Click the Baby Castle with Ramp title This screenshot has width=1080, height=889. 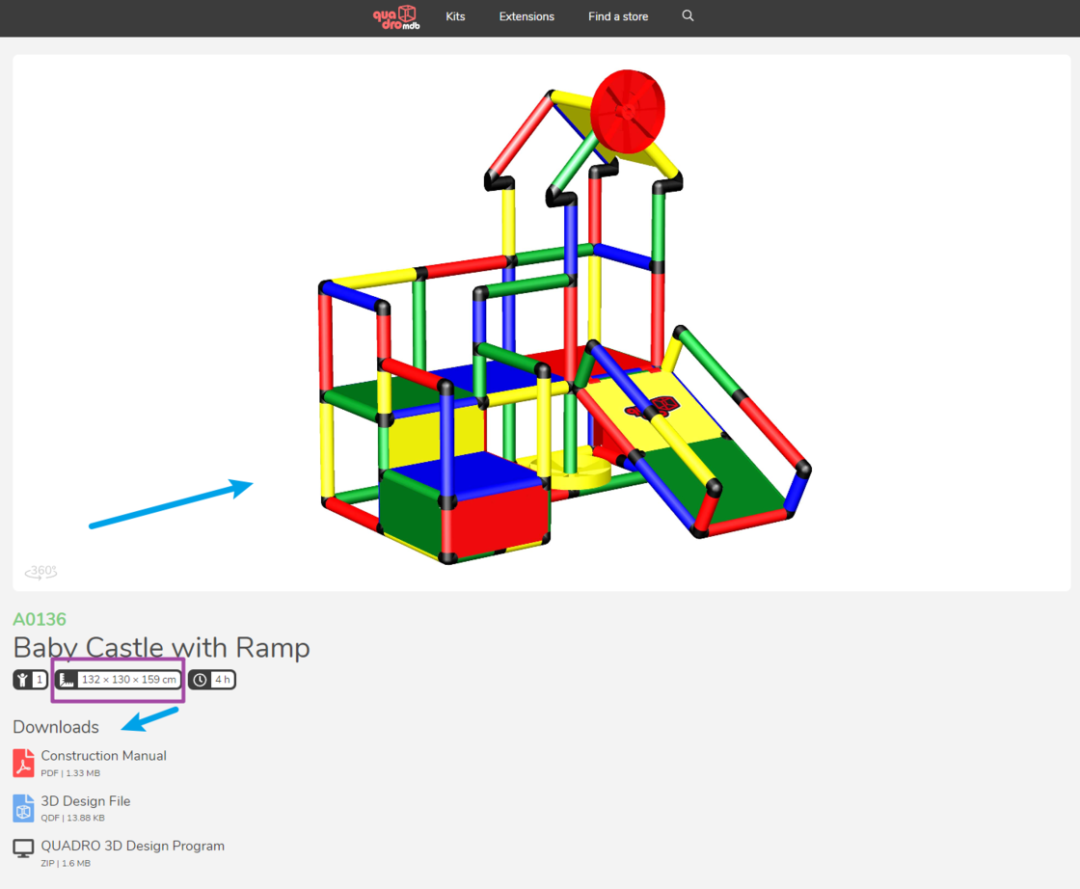(x=162, y=647)
